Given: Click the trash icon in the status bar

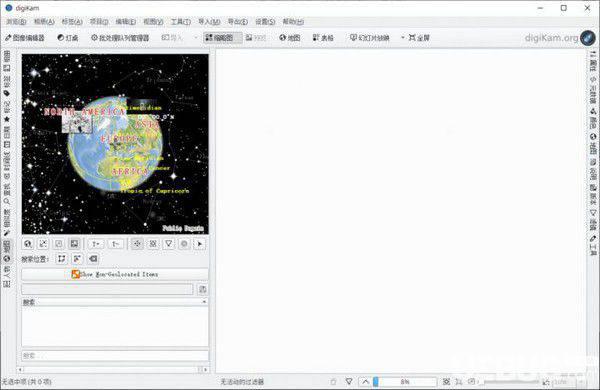Looking at the screenshot, I should coord(333,382).
